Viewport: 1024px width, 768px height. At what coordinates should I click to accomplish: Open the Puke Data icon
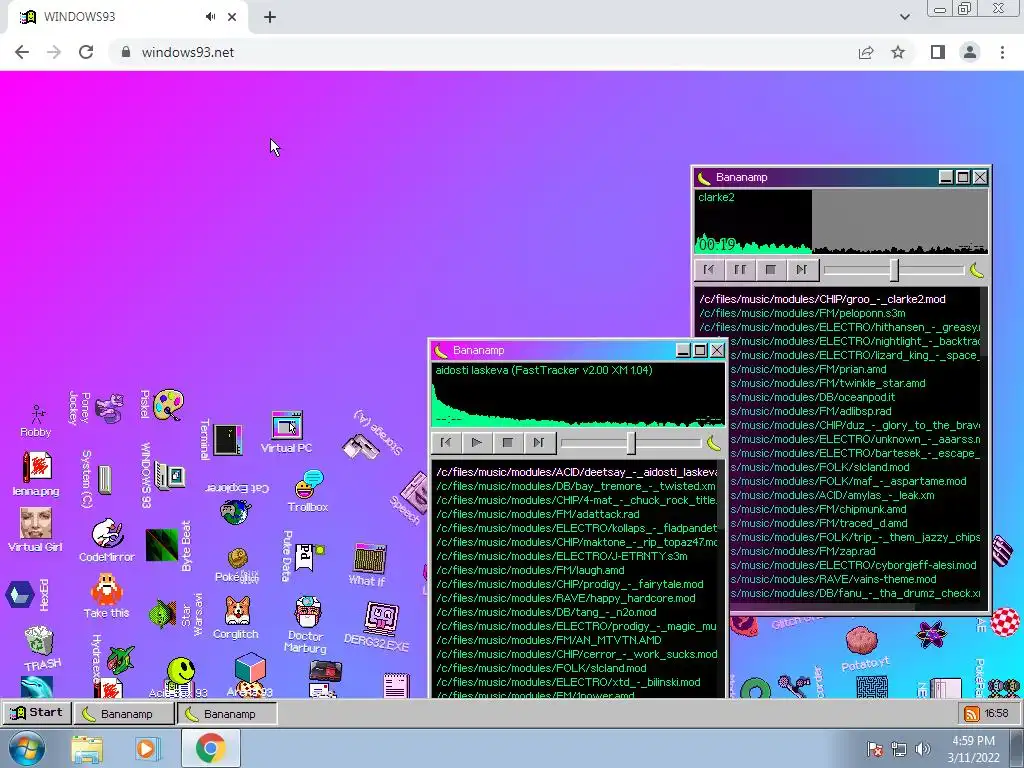coord(306,556)
